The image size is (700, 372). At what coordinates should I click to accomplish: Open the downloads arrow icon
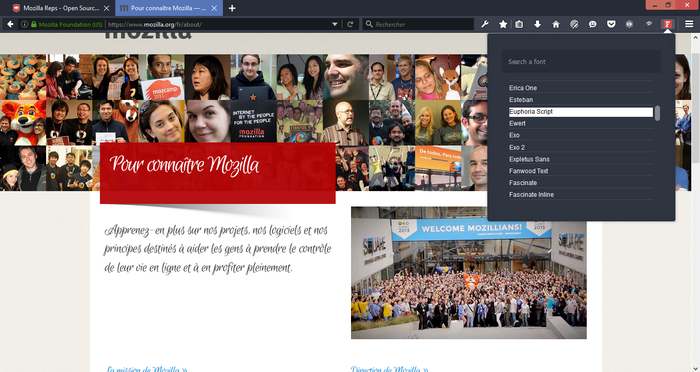tap(538, 24)
